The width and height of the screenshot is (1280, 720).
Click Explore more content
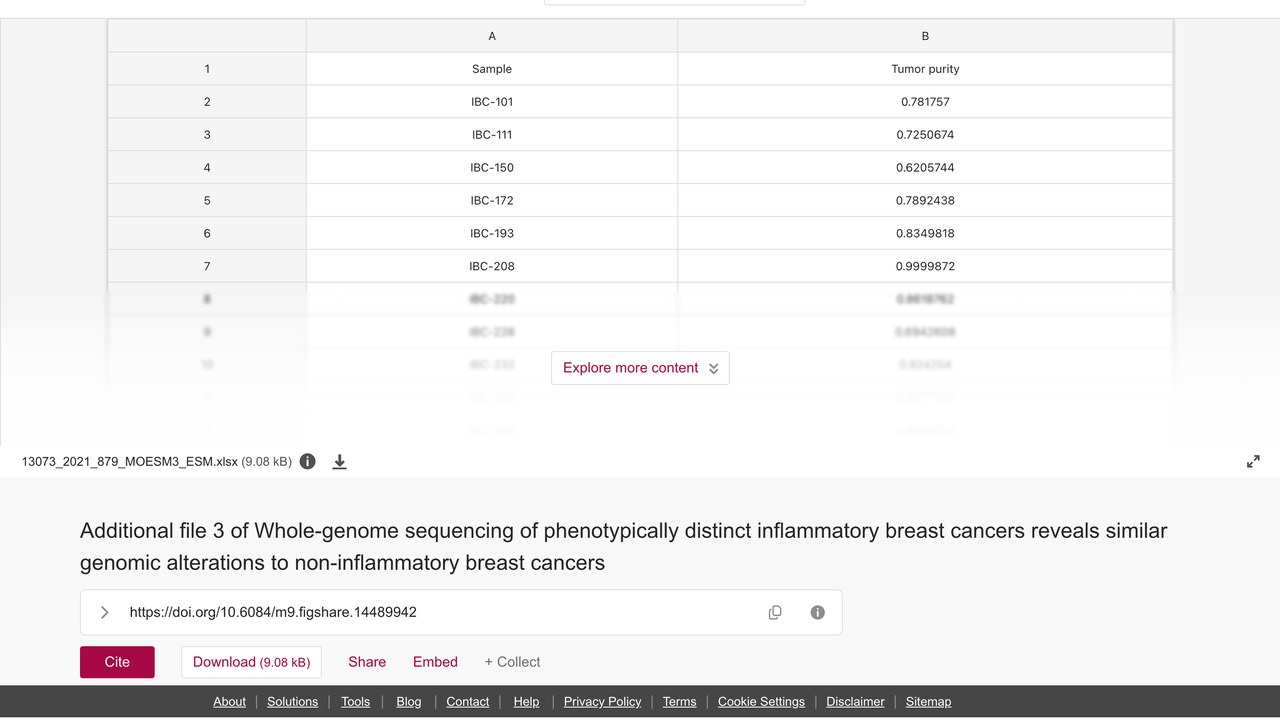(640, 368)
